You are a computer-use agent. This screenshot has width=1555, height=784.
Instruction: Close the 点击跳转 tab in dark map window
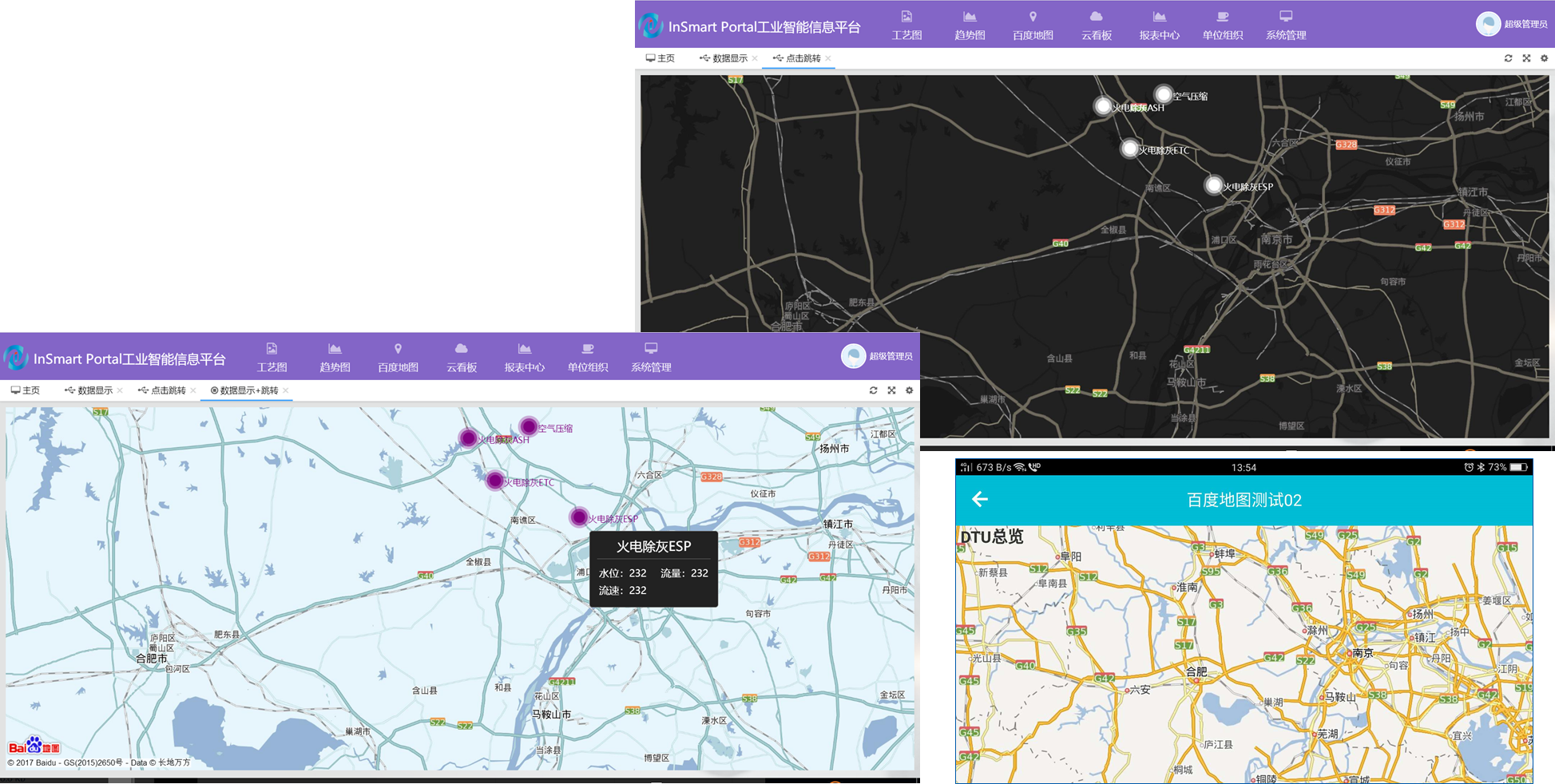pos(828,58)
